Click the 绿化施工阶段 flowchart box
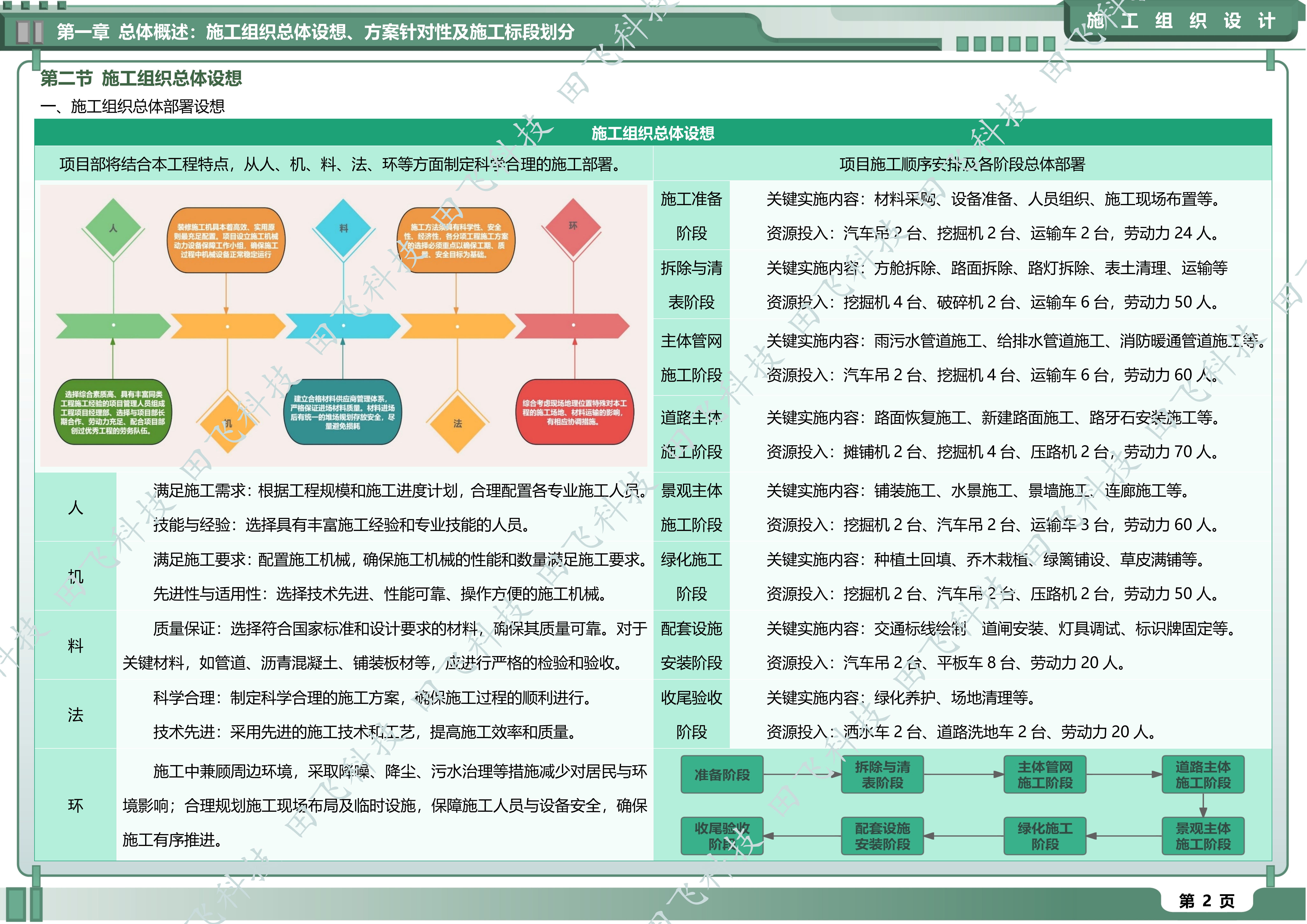 point(1045,836)
